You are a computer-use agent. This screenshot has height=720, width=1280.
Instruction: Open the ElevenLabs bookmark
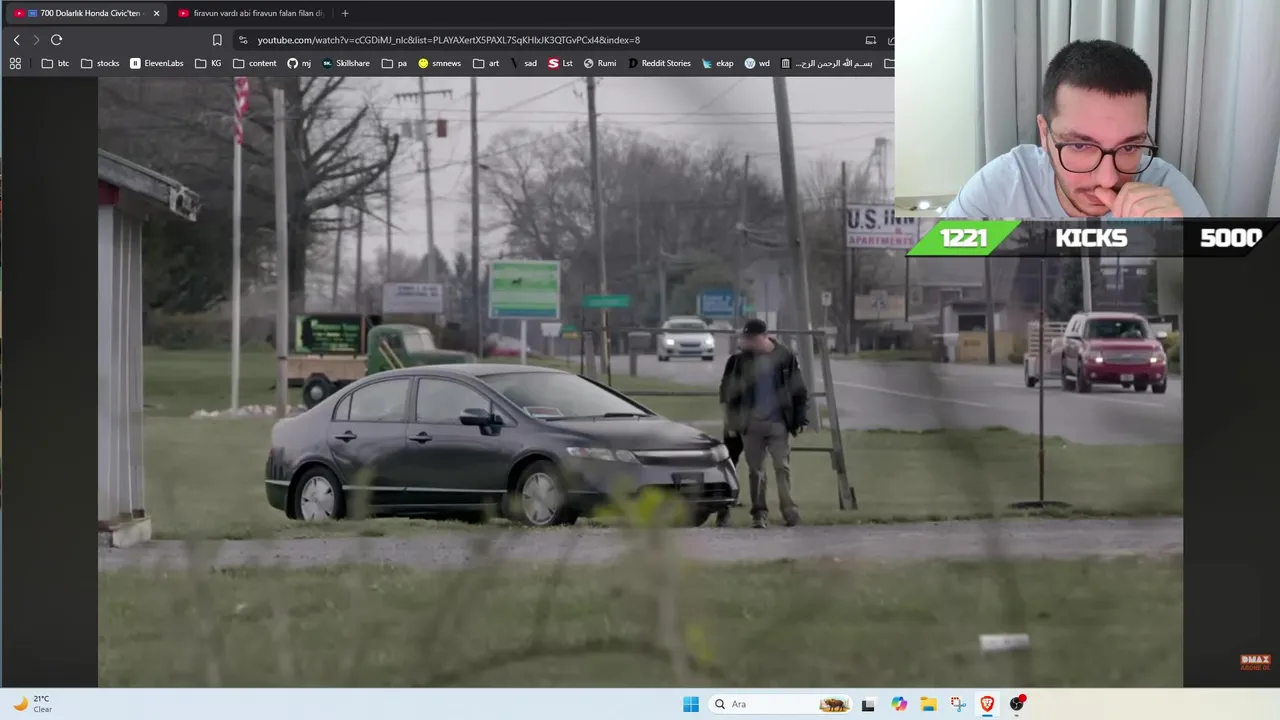coord(157,63)
